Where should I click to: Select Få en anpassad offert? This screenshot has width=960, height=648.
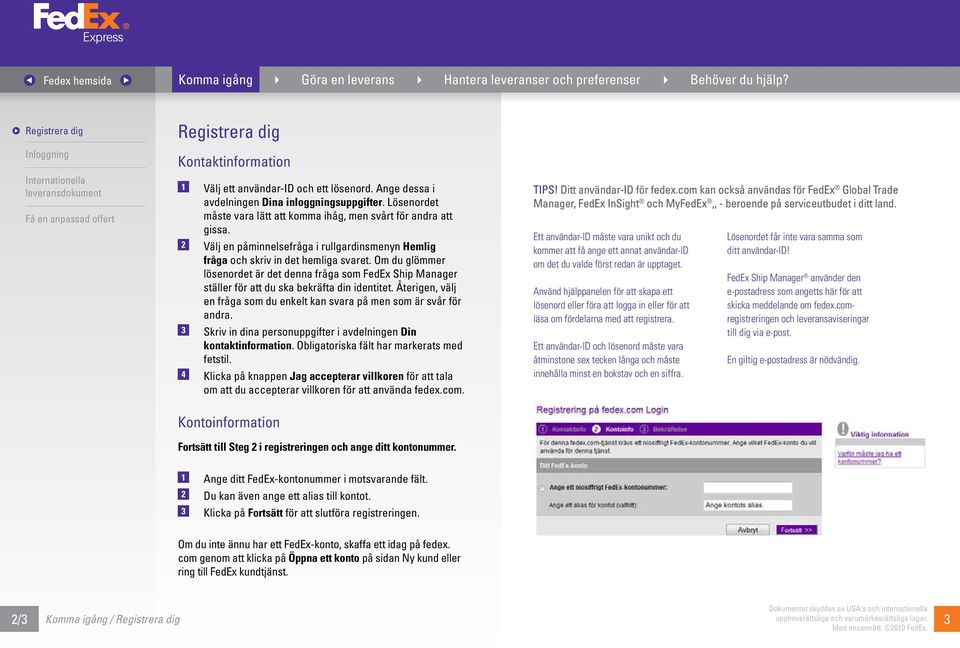(x=70, y=219)
